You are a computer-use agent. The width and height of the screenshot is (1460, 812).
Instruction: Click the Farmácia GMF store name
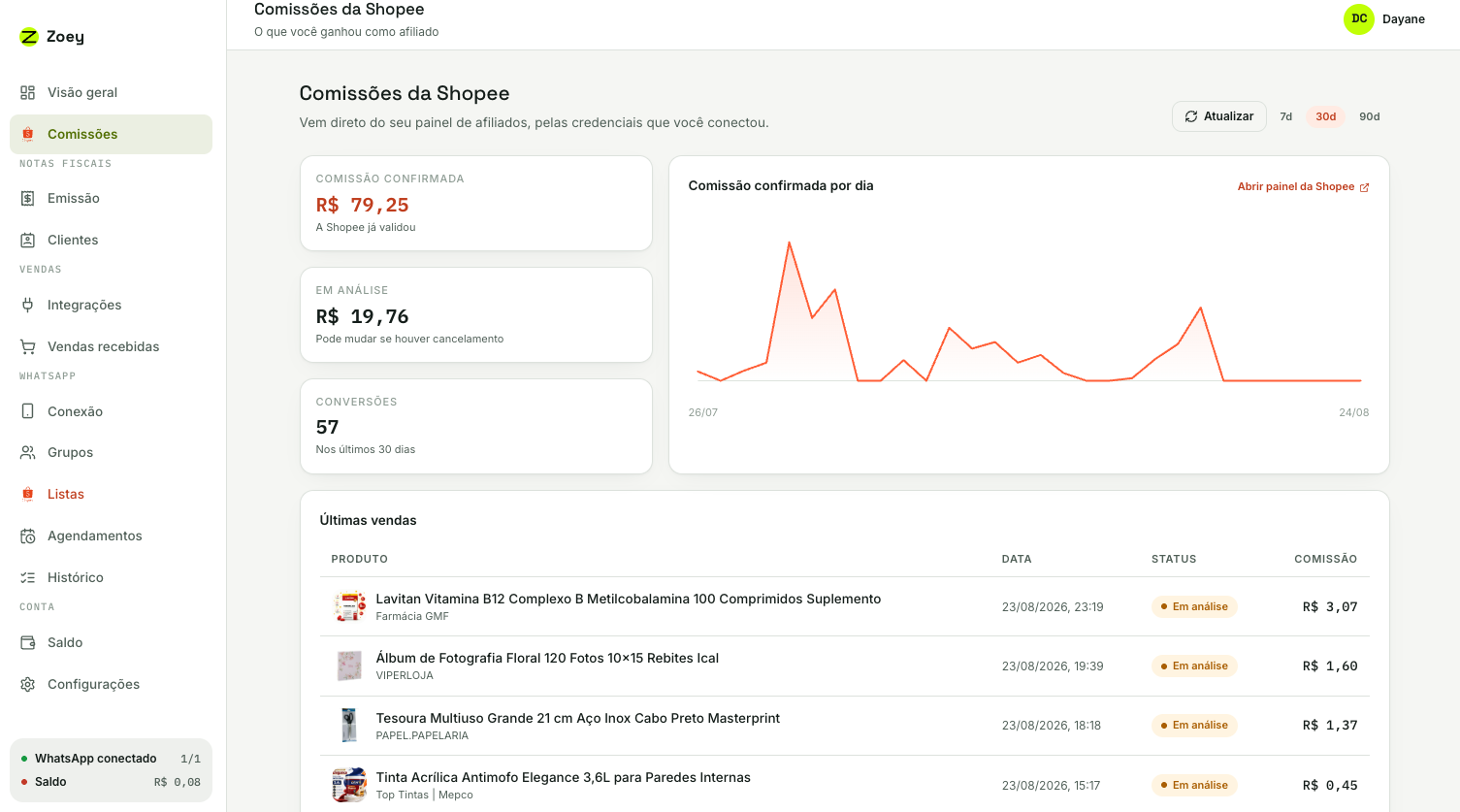click(x=412, y=617)
